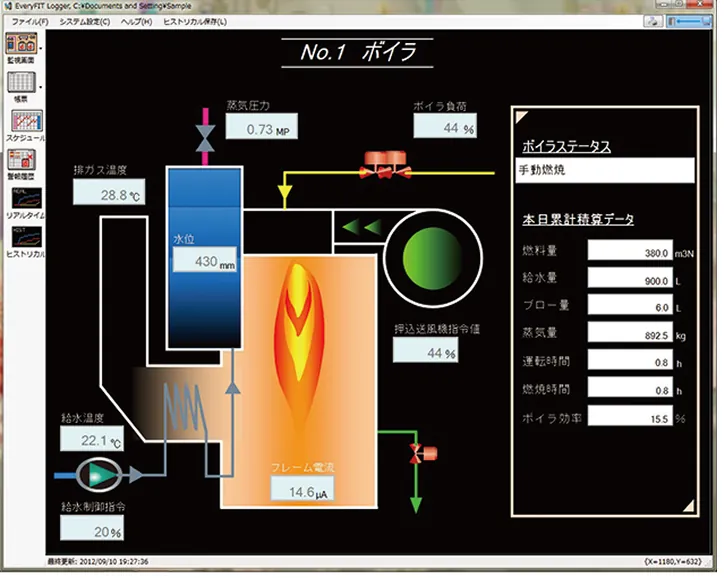Click the 手動燃焼 boiler status field
This screenshot has height=578, width=724.
[x=605, y=170]
